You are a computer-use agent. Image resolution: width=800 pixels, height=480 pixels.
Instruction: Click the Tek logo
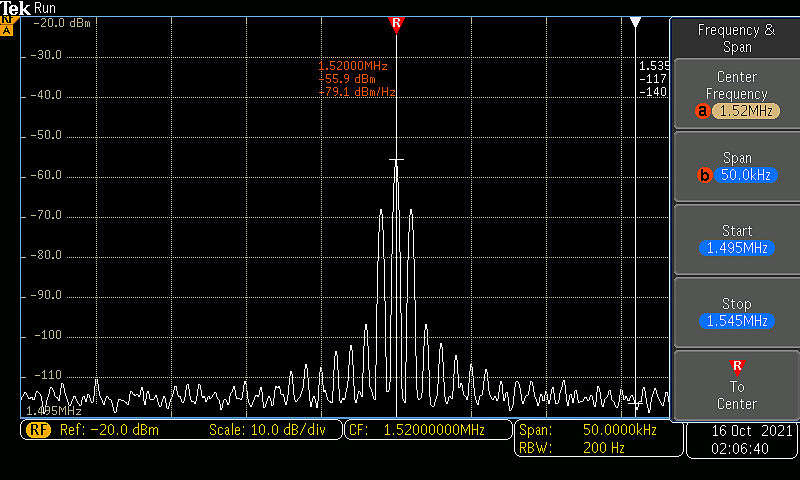click(x=15, y=8)
